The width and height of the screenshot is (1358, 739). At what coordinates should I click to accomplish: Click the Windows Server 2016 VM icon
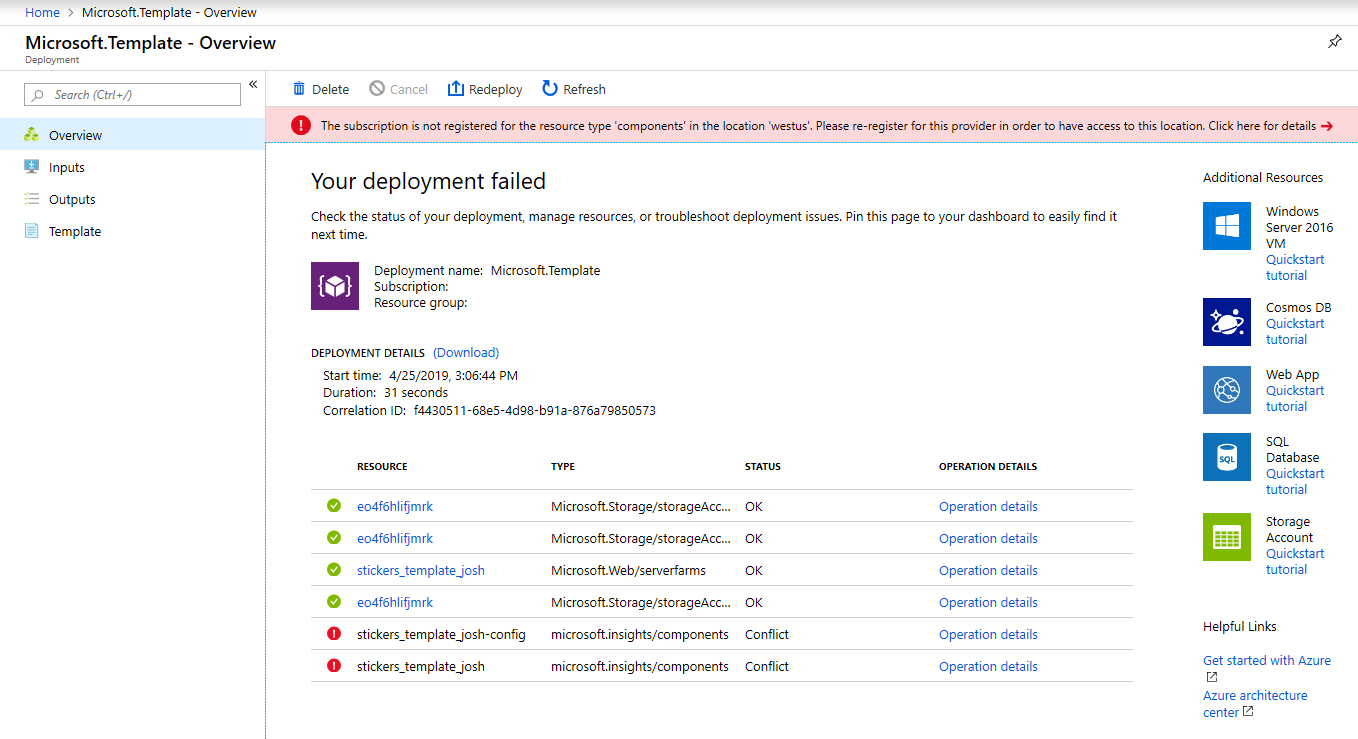tap(1227, 226)
